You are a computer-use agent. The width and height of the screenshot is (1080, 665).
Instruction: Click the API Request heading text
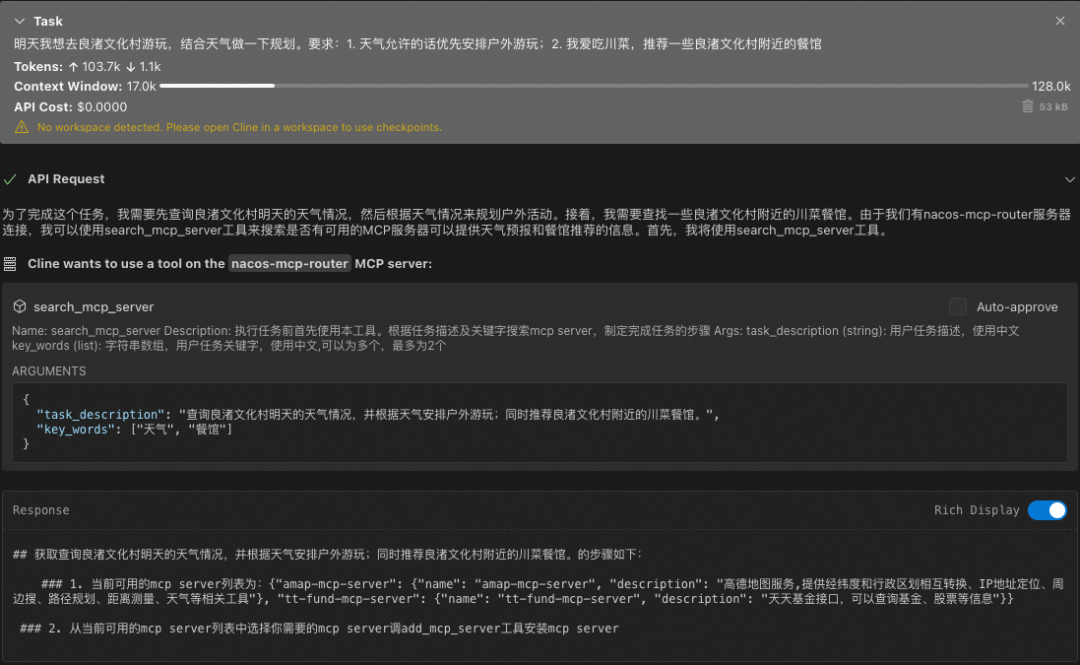click(x=66, y=179)
